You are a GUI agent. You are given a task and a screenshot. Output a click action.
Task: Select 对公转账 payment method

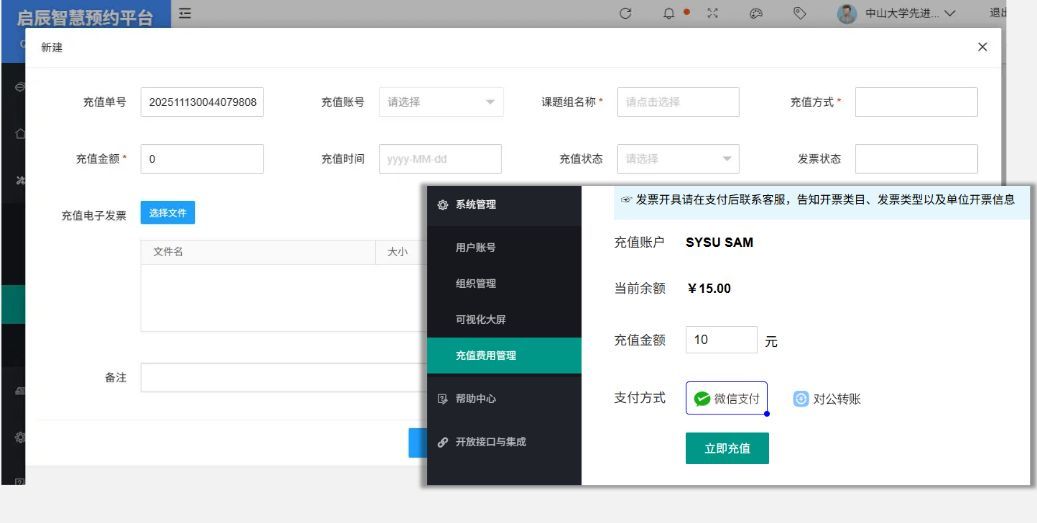point(827,399)
